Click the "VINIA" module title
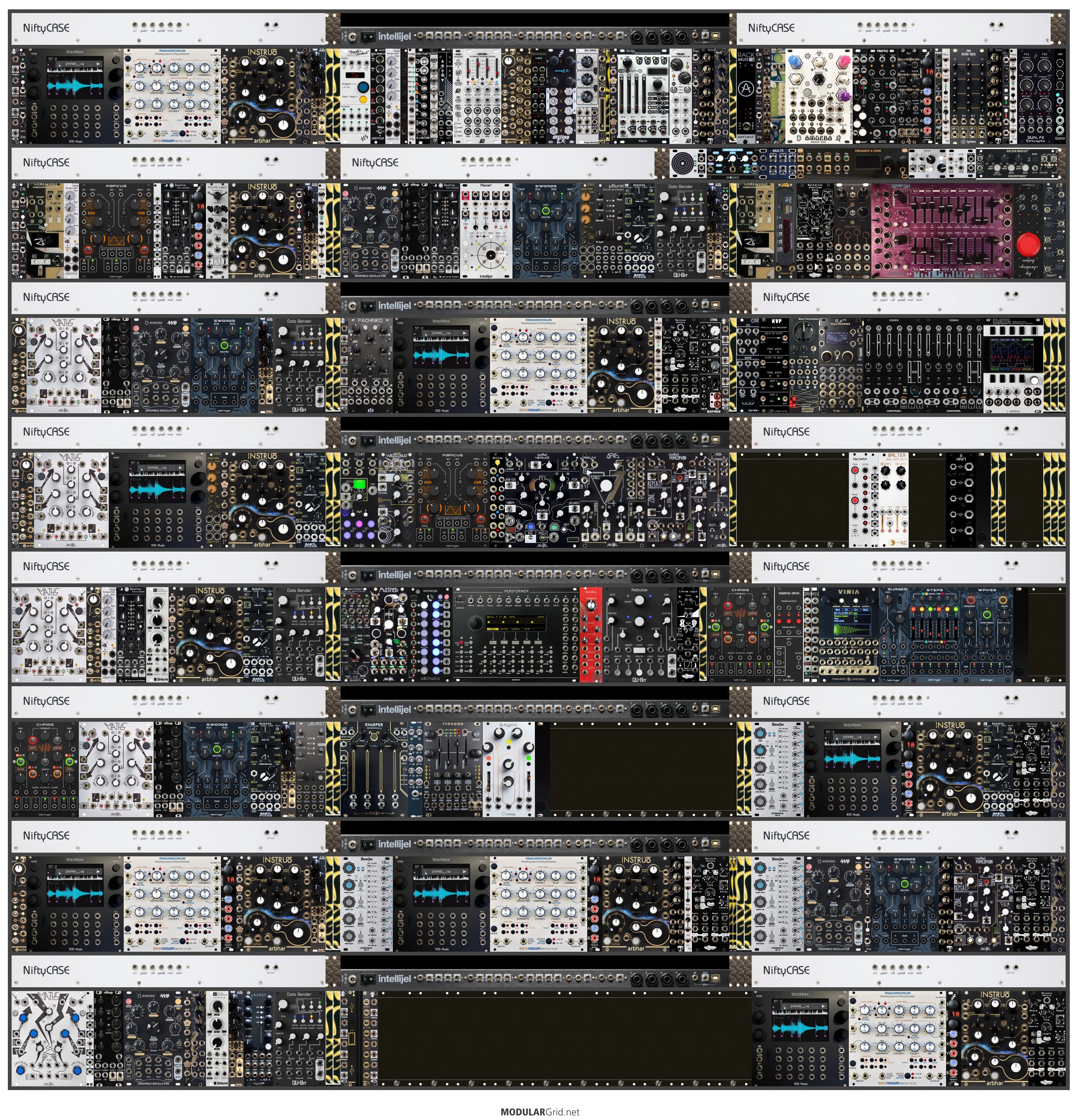 click(849, 592)
